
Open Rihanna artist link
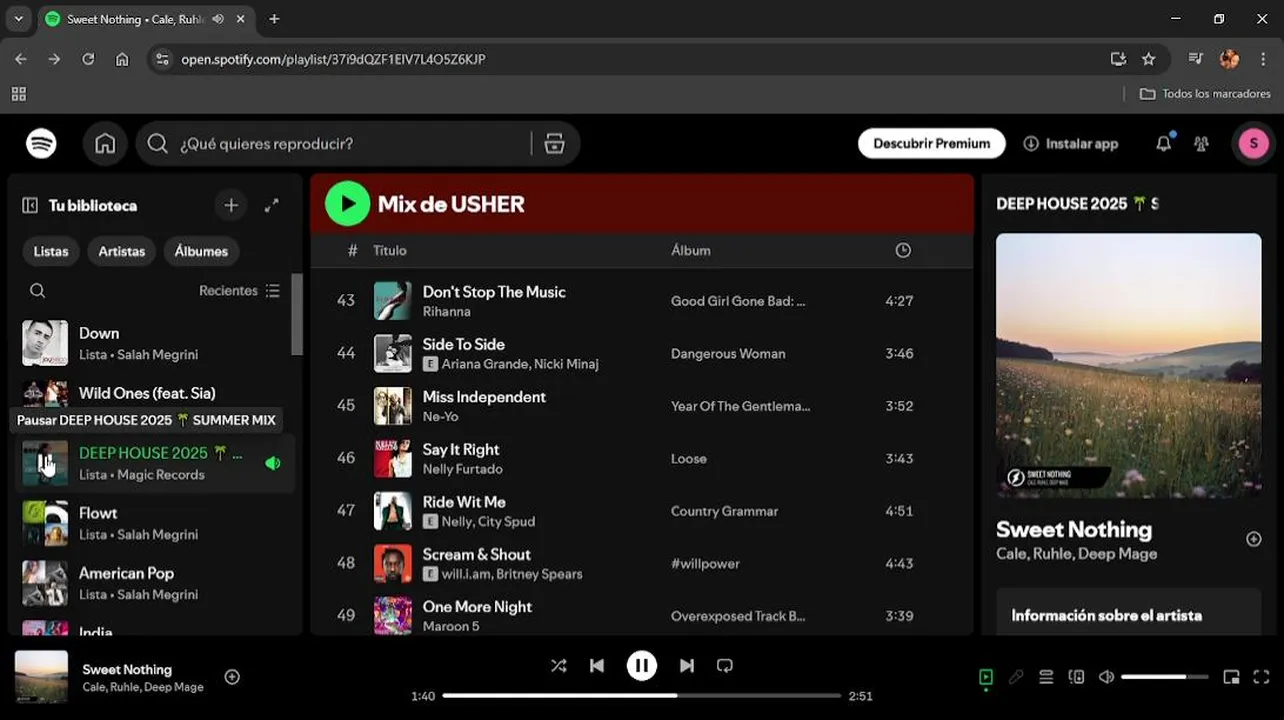click(x=446, y=311)
